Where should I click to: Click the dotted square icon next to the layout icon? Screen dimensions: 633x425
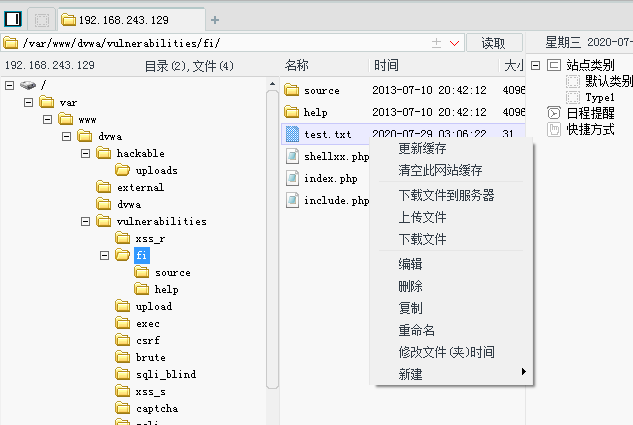(x=42, y=20)
